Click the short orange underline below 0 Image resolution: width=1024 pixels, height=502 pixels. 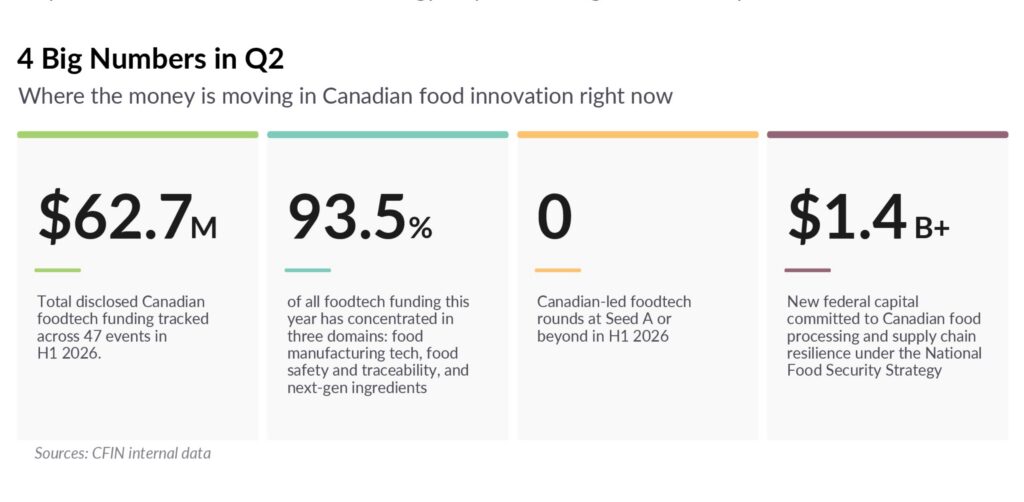pyautogui.click(x=558, y=270)
